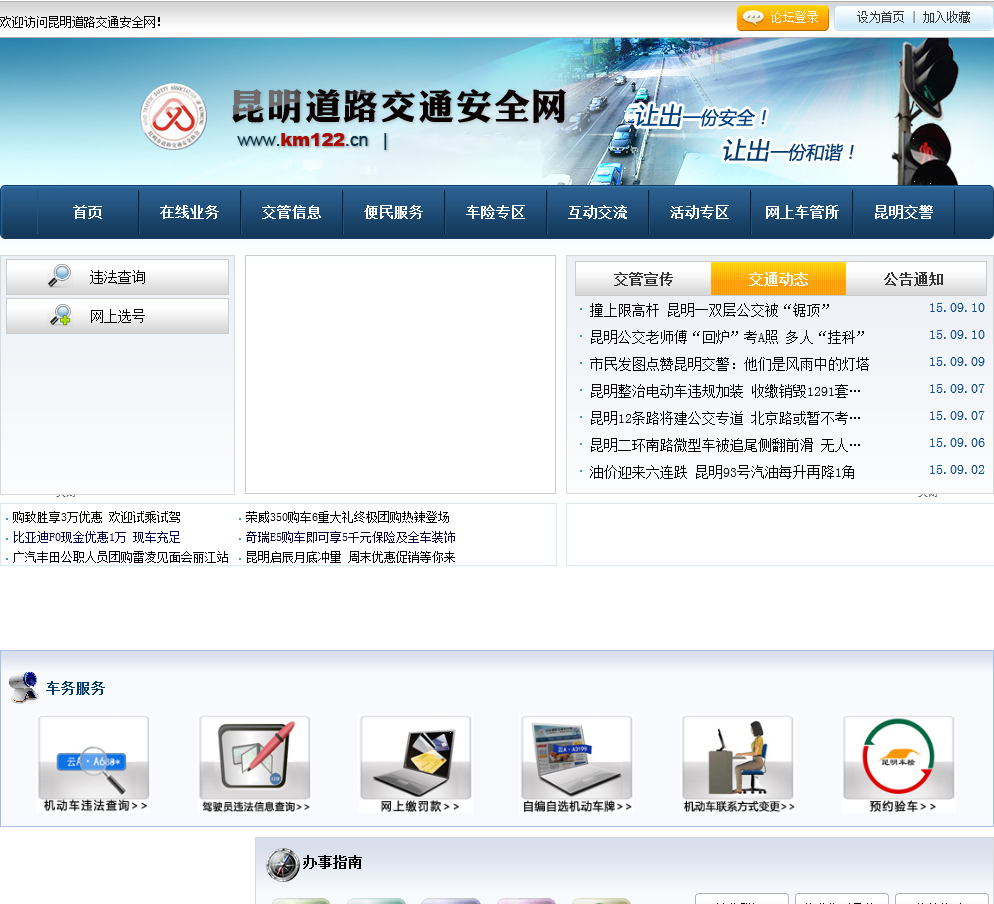Click 加入收藏 link
994x904 pixels.
pos(946,18)
